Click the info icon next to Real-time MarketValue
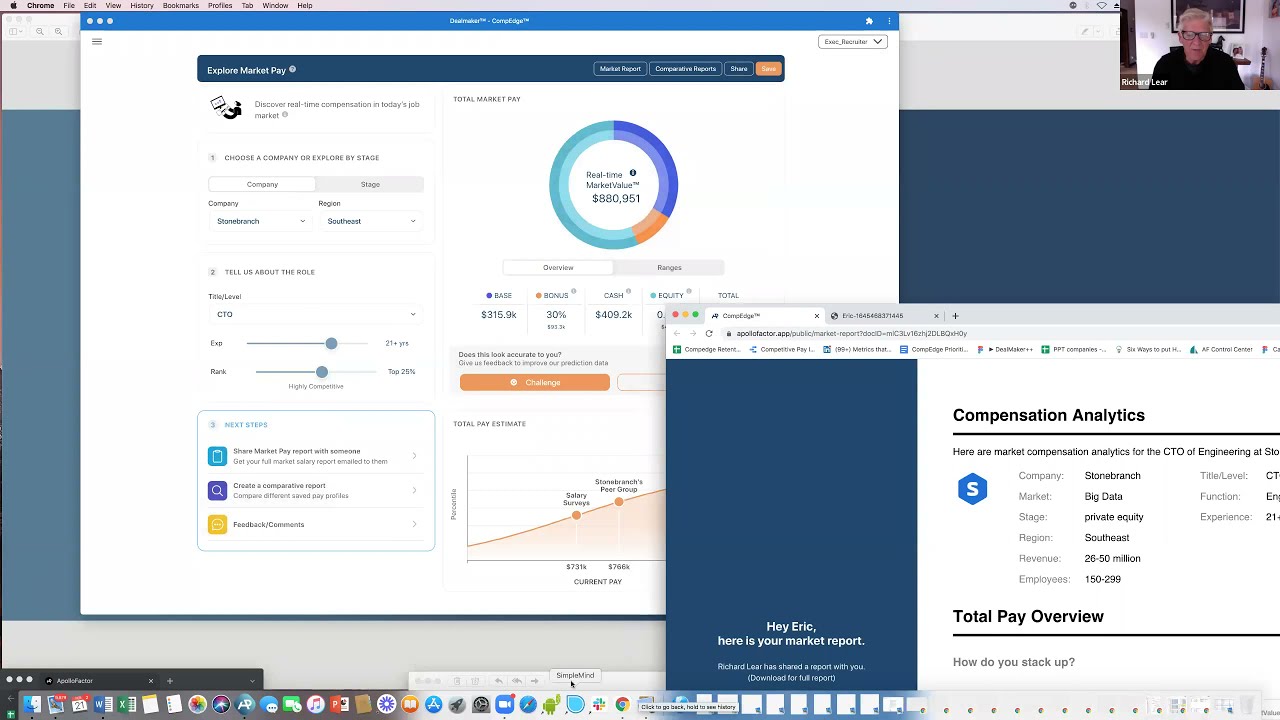 [632, 173]
